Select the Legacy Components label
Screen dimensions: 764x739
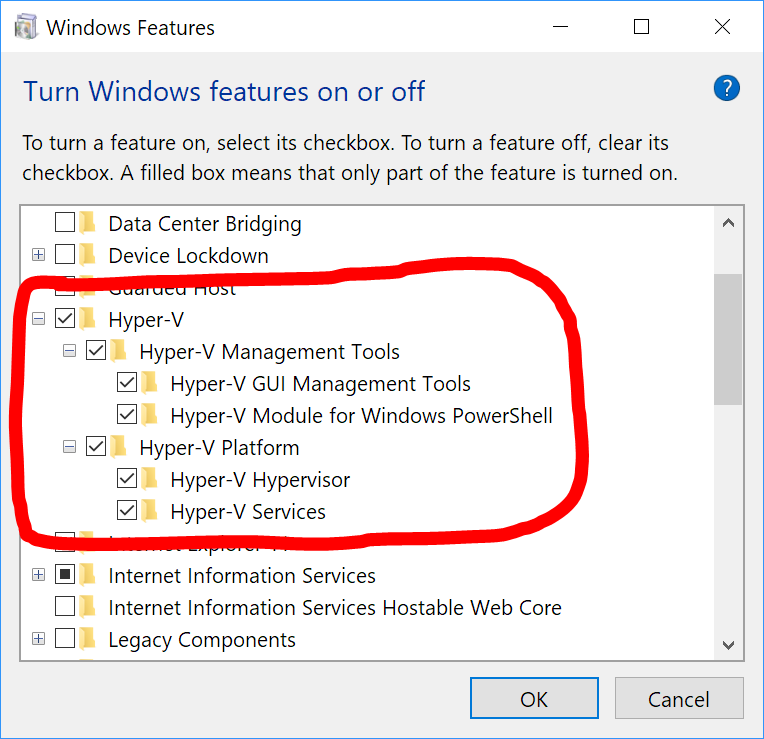pos(202,640)
